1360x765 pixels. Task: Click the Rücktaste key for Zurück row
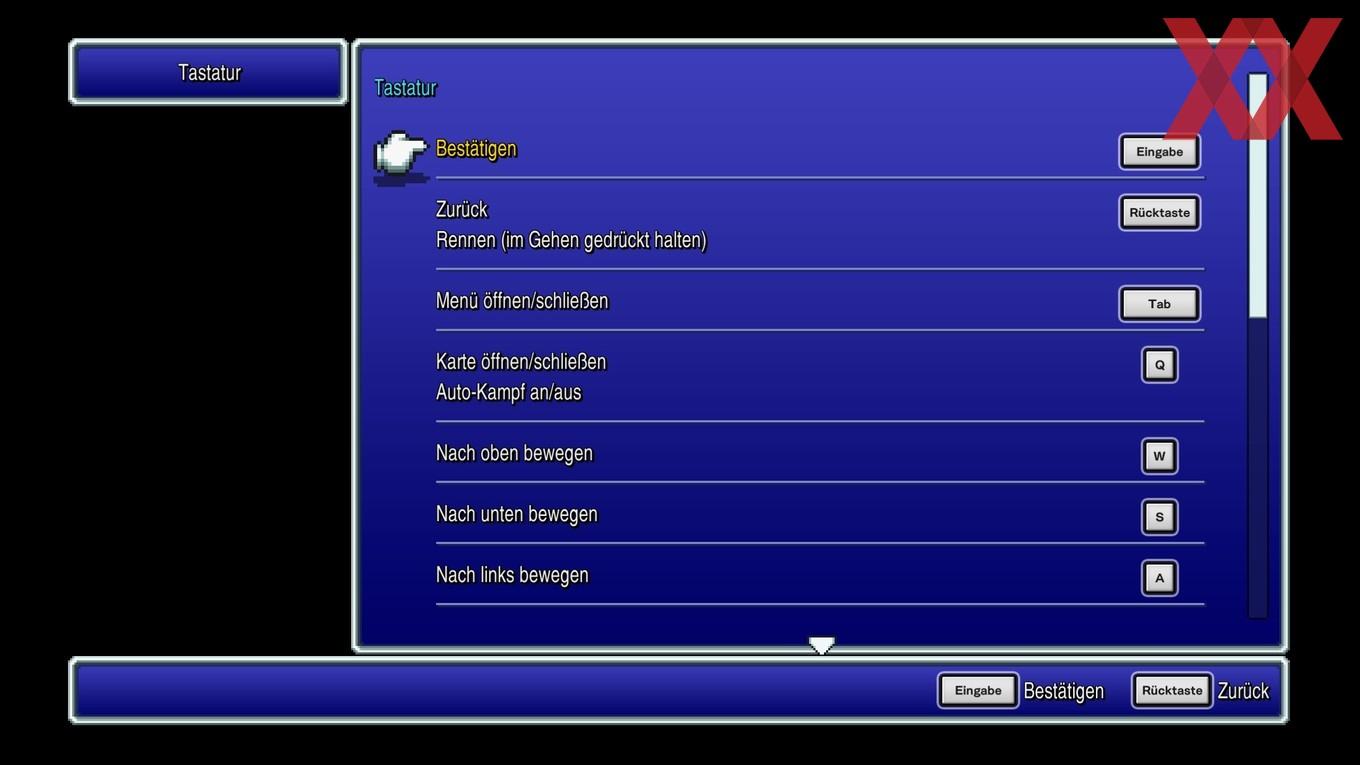click(x=1159, y=213)
